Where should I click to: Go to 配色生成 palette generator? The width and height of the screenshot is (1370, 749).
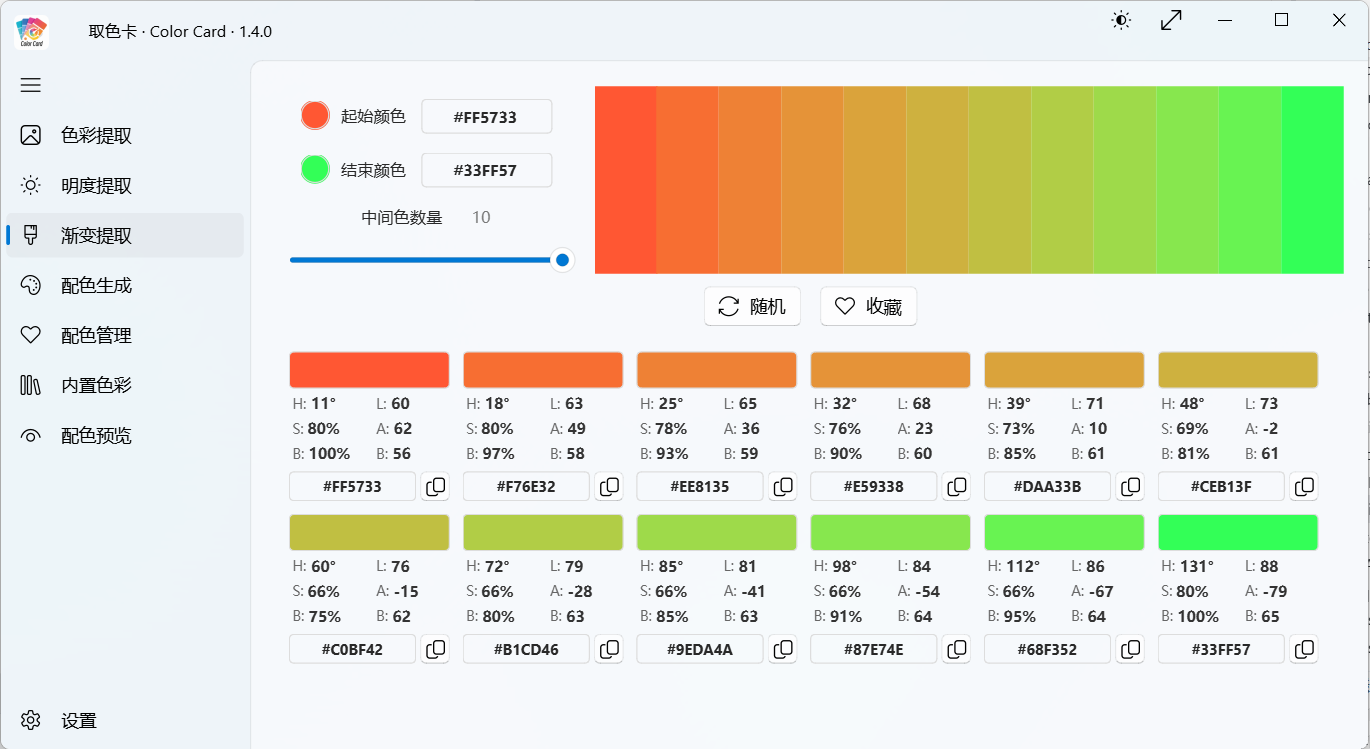point(96,286)
